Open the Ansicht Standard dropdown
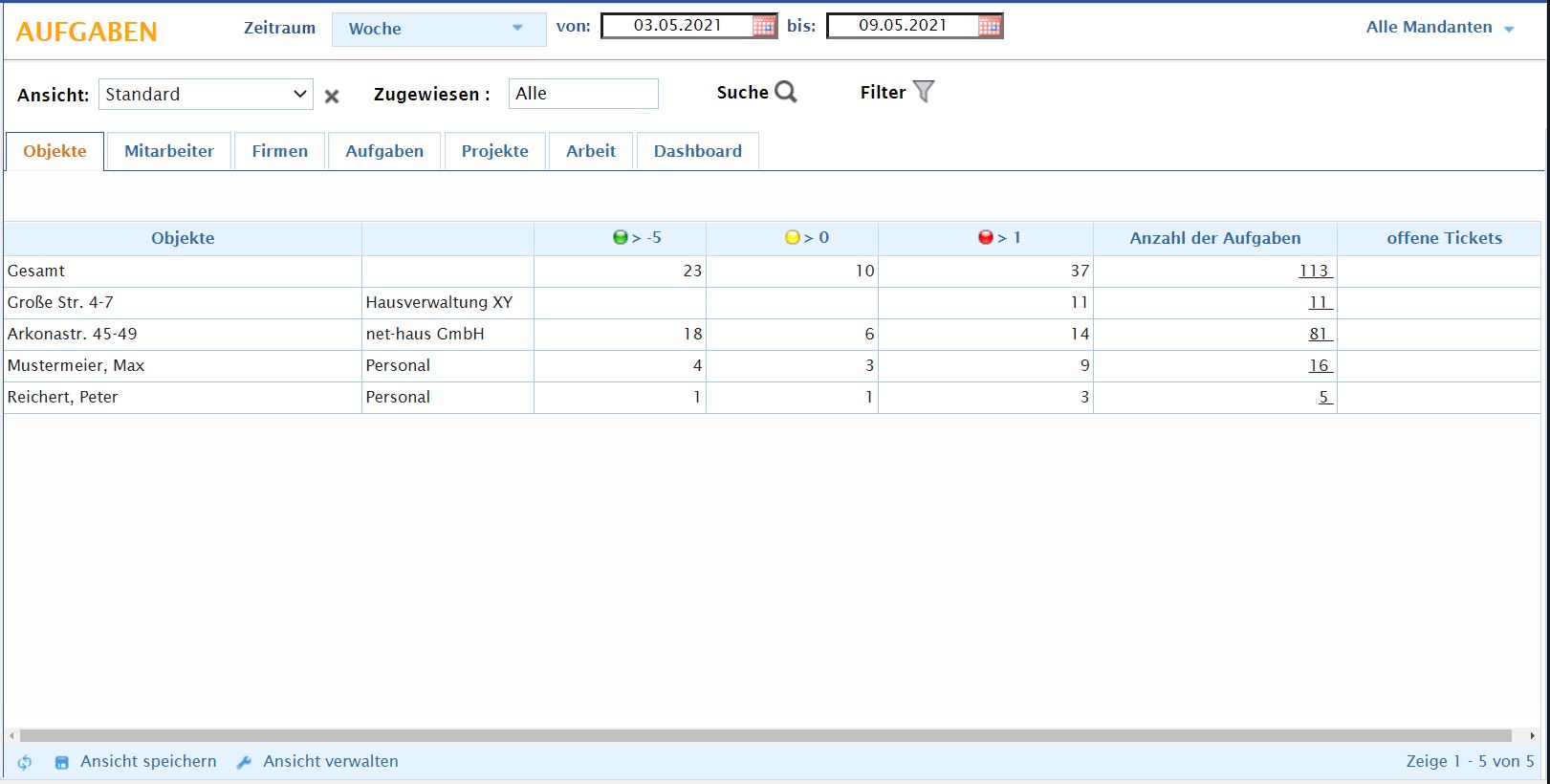This screenshot has height=784, width=1550. pyautogui.click(x=206, y=94)
